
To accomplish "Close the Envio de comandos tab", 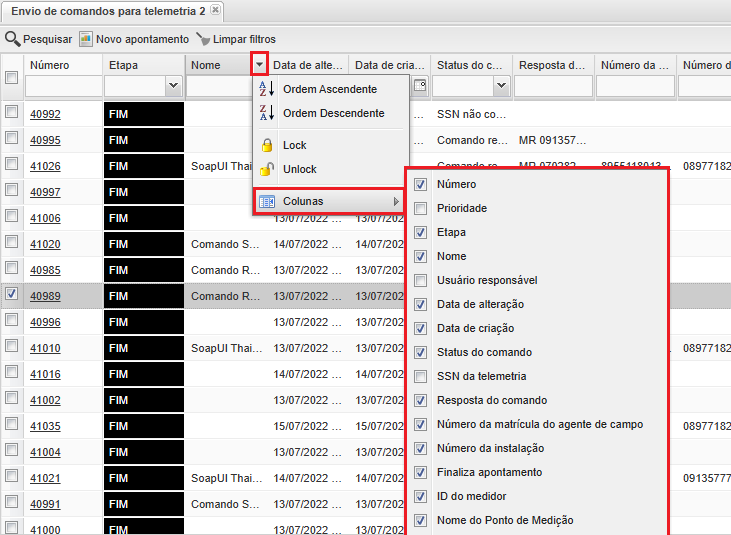I will coord(215,10).
